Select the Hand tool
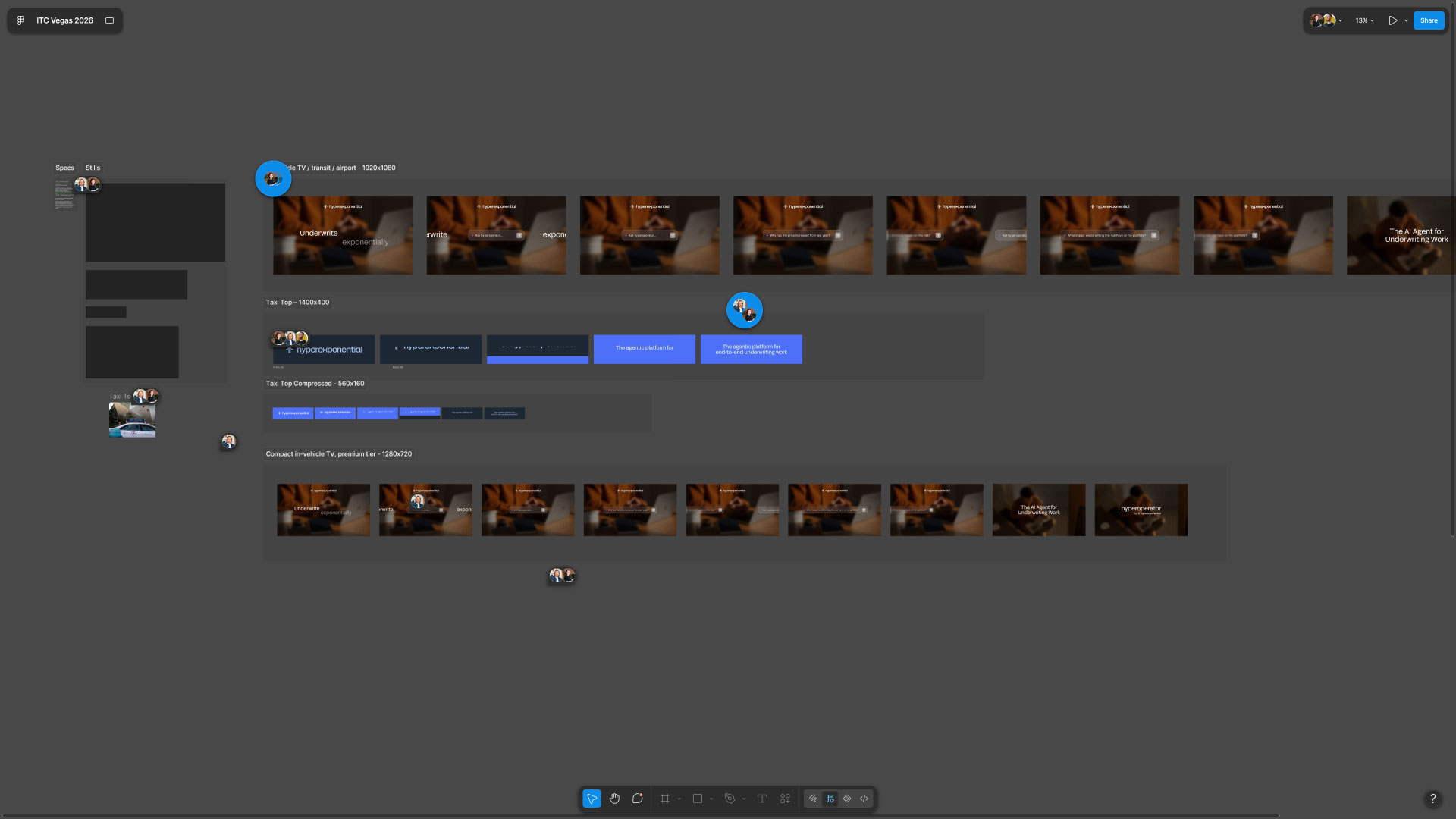This screenshot has width=1456, height=819. pyautogui.click(x=614, y=799)
